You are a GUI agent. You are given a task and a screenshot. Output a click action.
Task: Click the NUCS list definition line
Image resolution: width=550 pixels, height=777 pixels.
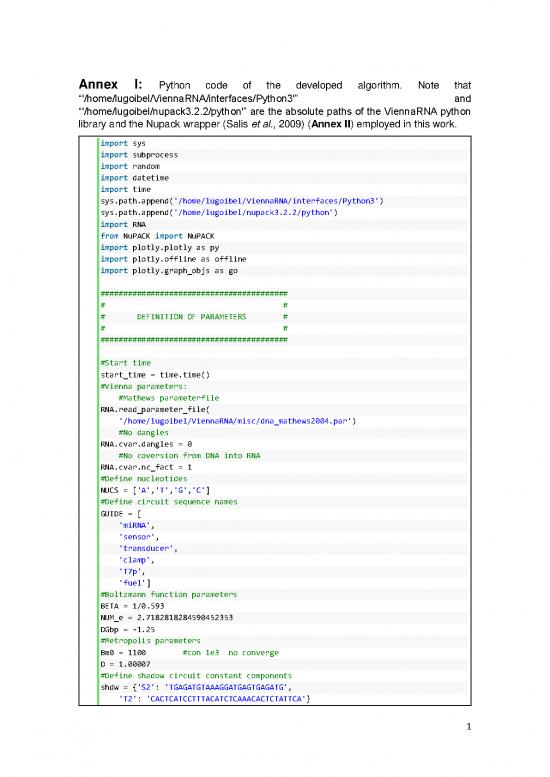[x=155, y=490]
